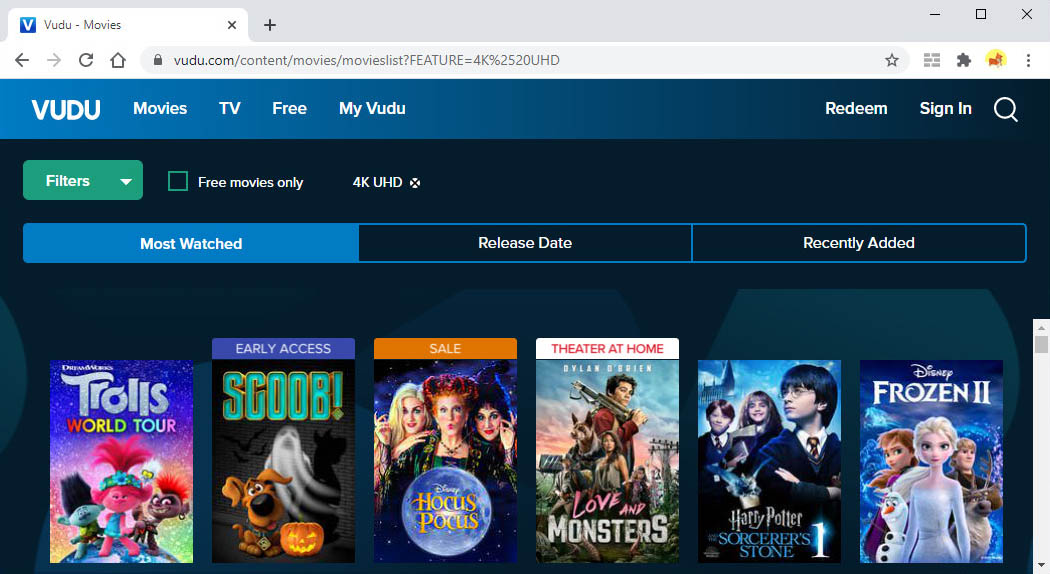The image size is (1050, 574).
Task: Open the Extensions puzzle icon
Action: coord(964,60)
